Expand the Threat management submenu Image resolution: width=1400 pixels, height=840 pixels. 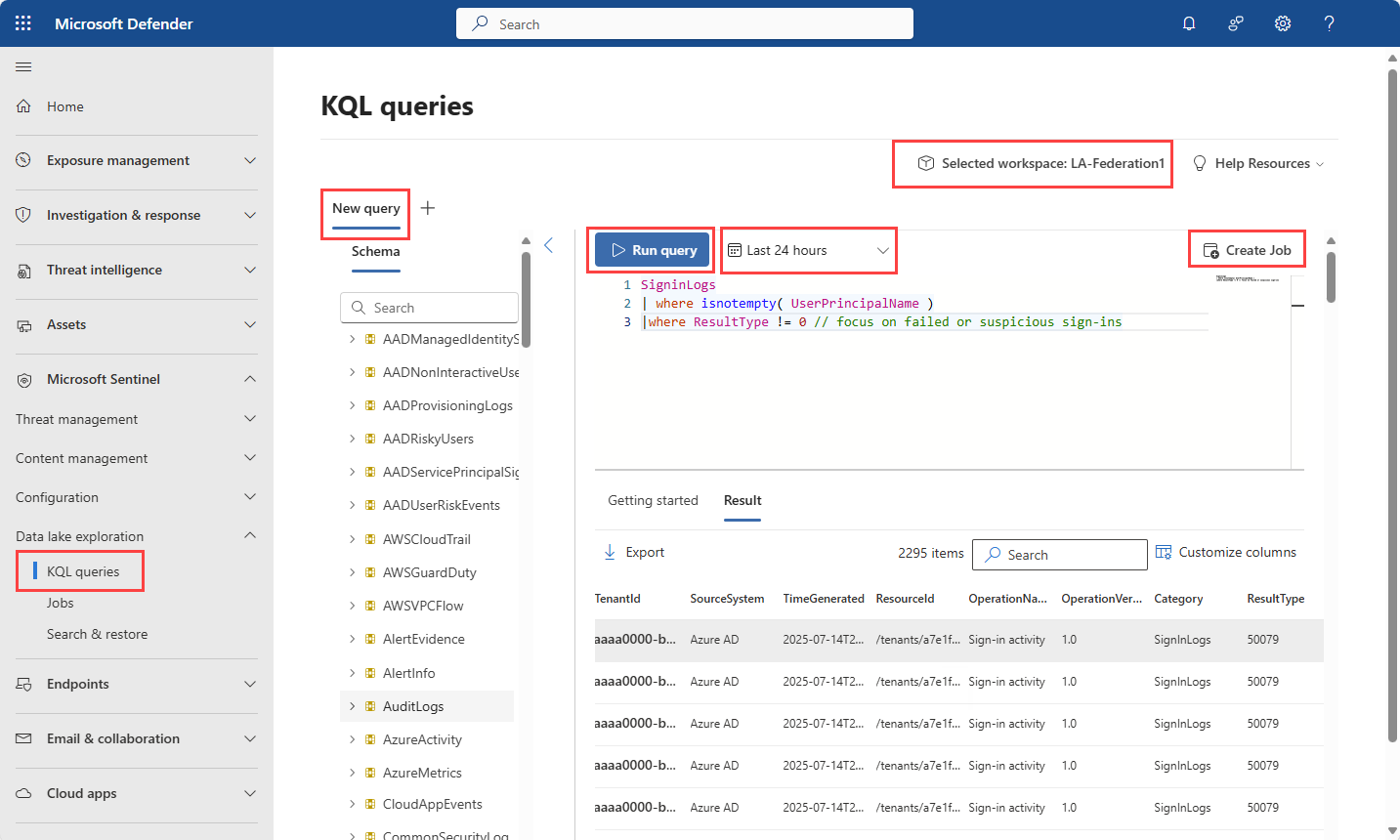click(x=250, y=419)
